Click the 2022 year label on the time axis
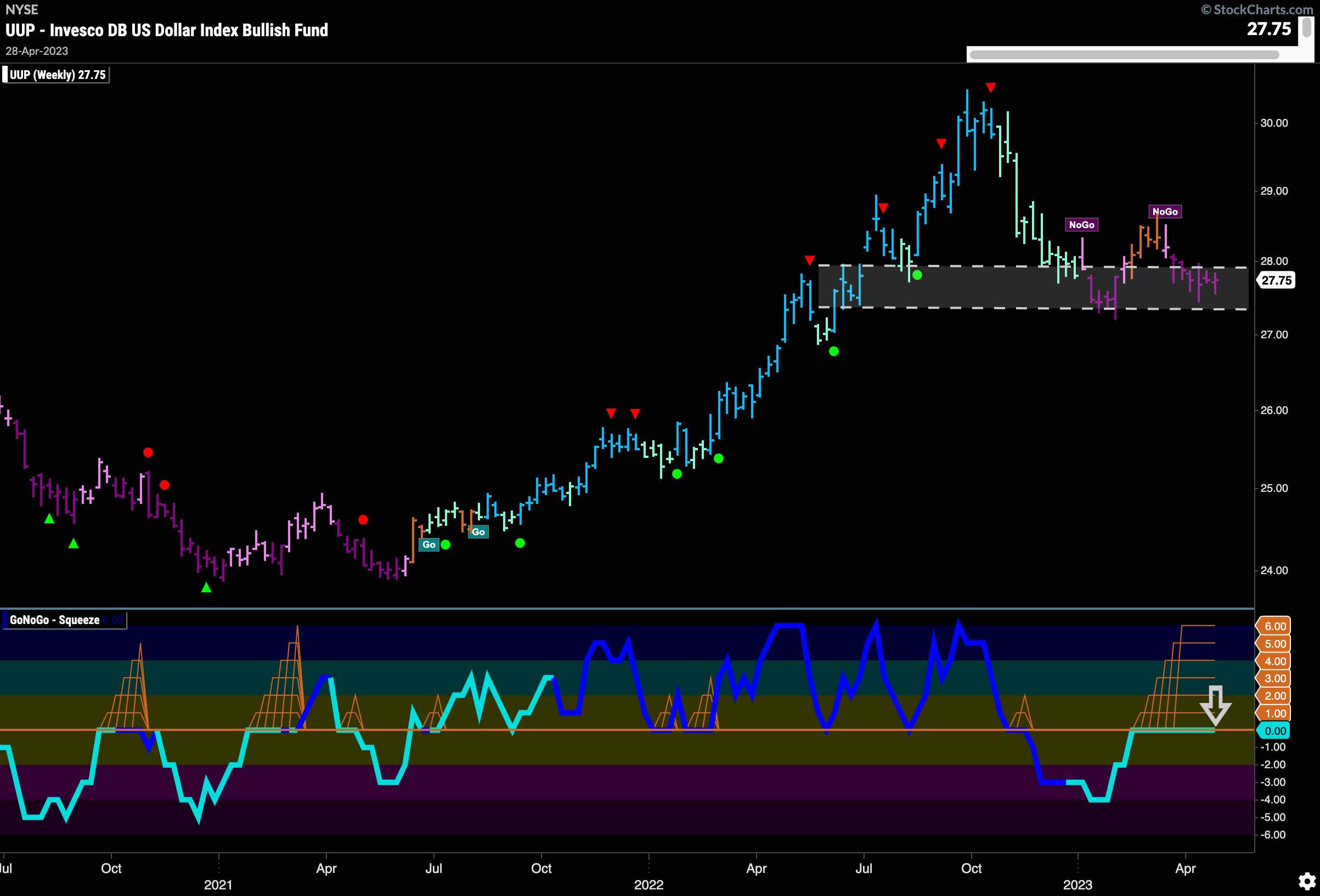Viewport: 1320px width, 896px height. coord(648,884)
